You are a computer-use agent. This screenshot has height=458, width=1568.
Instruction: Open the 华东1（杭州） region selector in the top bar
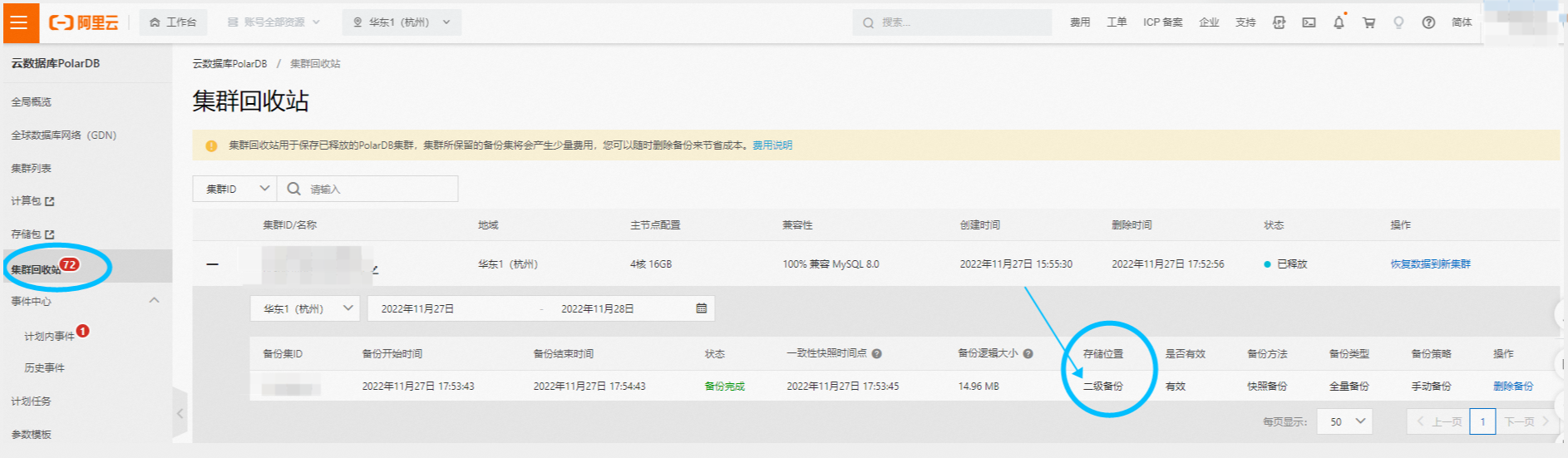(x=402, y=22)
